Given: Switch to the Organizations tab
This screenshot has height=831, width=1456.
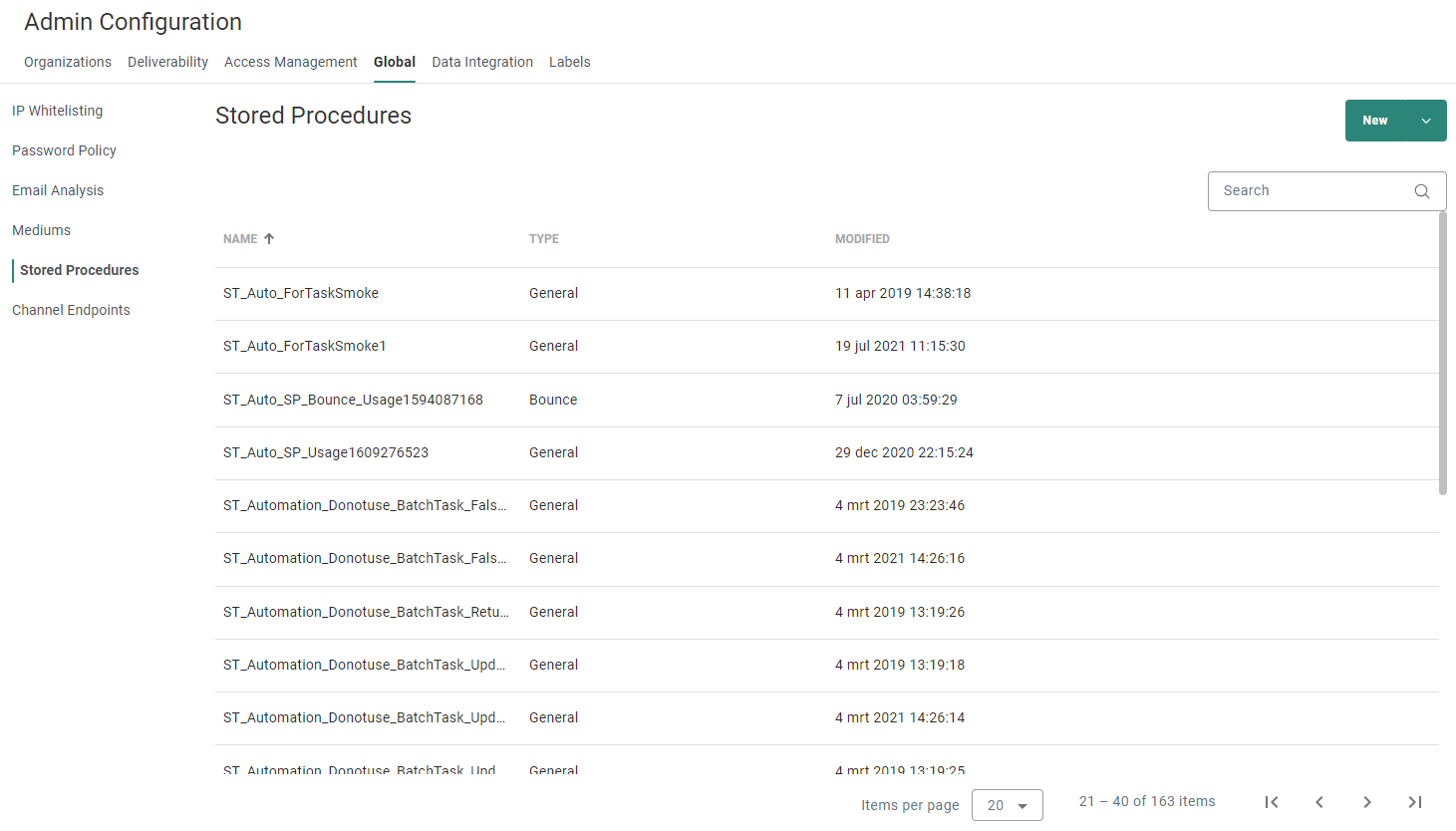Looking at the screenshot, I should click(x=68, y=62).
